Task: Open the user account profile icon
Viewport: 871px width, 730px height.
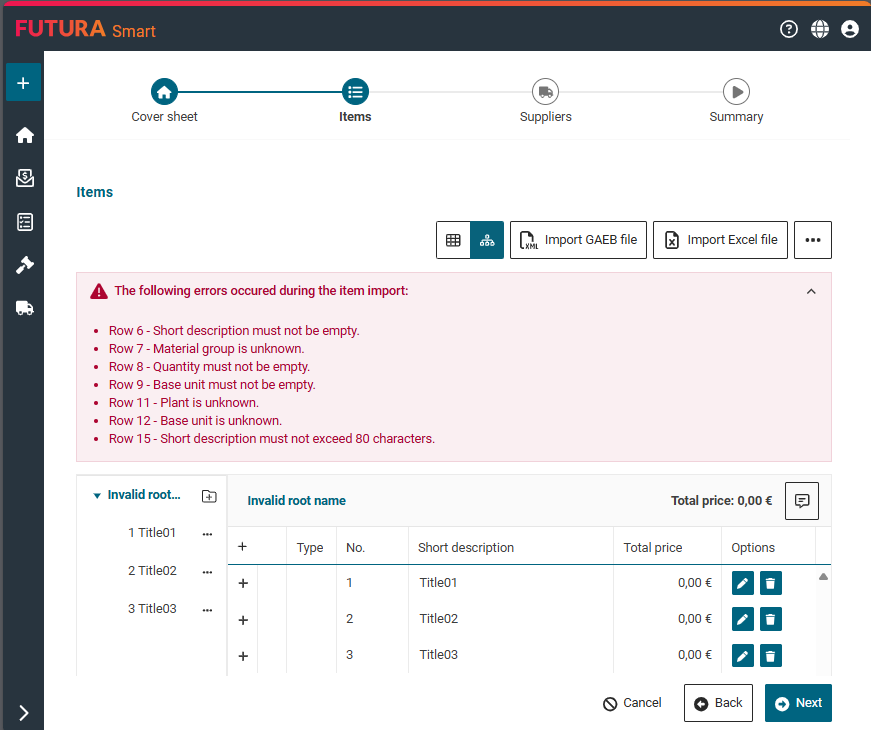Action: click(850, 29)
